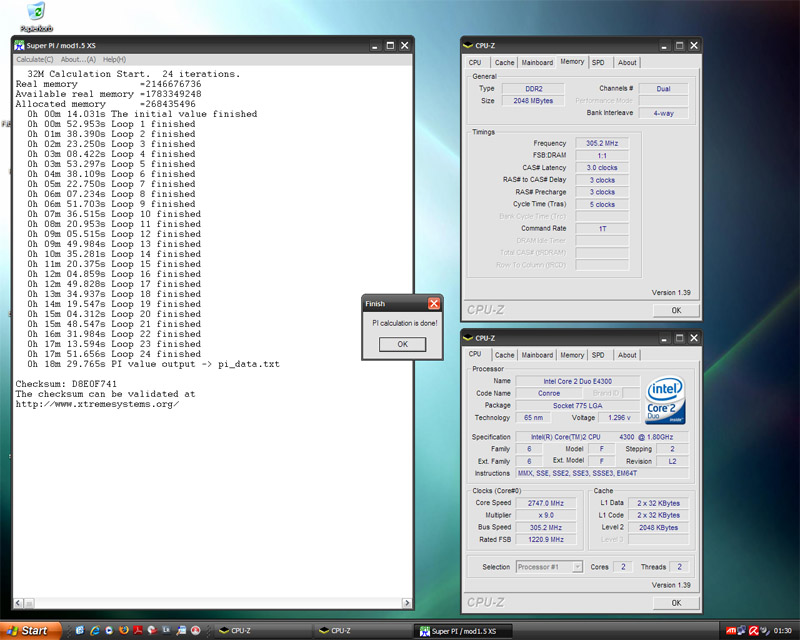Click the Conroe code name field
800x640 pixels.
pyautogui.click(x=549, y=393)
